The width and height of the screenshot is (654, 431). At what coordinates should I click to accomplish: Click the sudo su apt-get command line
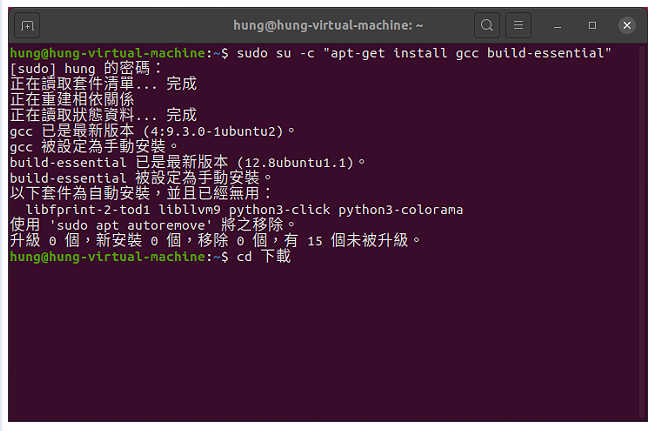coord(310,53)
